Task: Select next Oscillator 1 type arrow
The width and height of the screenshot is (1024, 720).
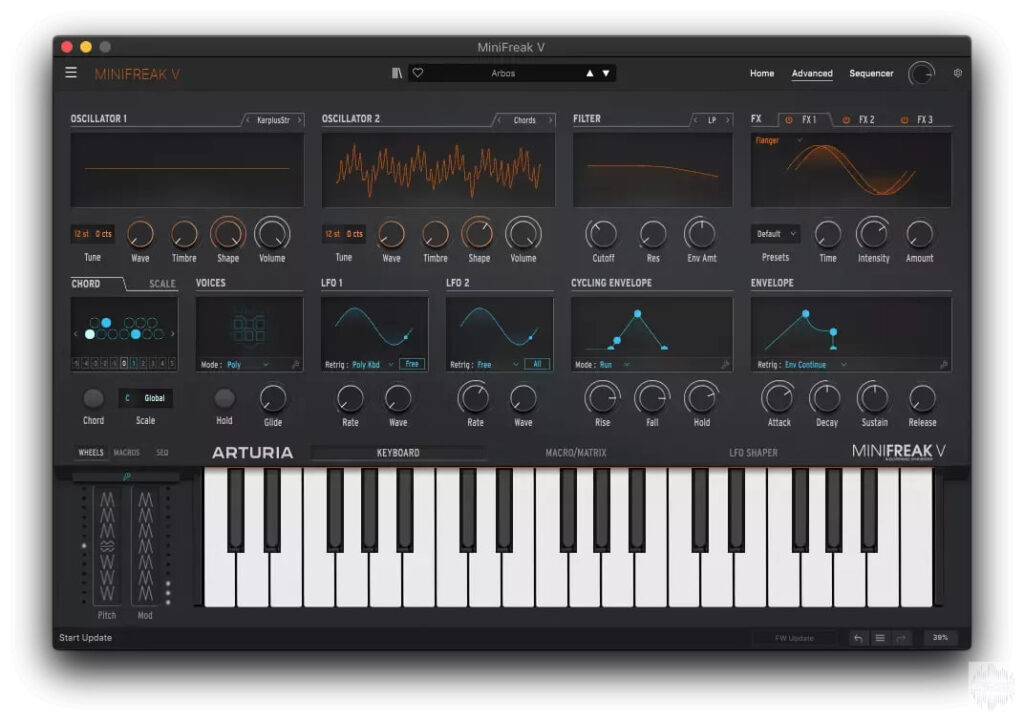Action: click(x=300, y=120)
